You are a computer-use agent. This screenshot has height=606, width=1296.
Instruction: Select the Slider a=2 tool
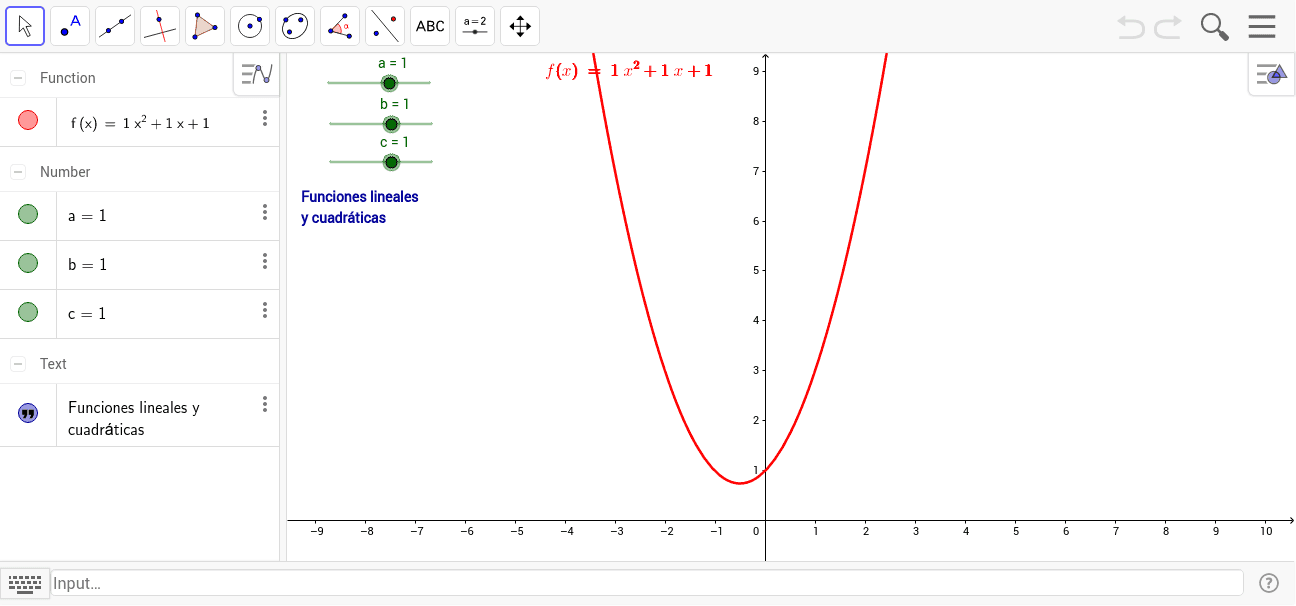coord(475,26)
